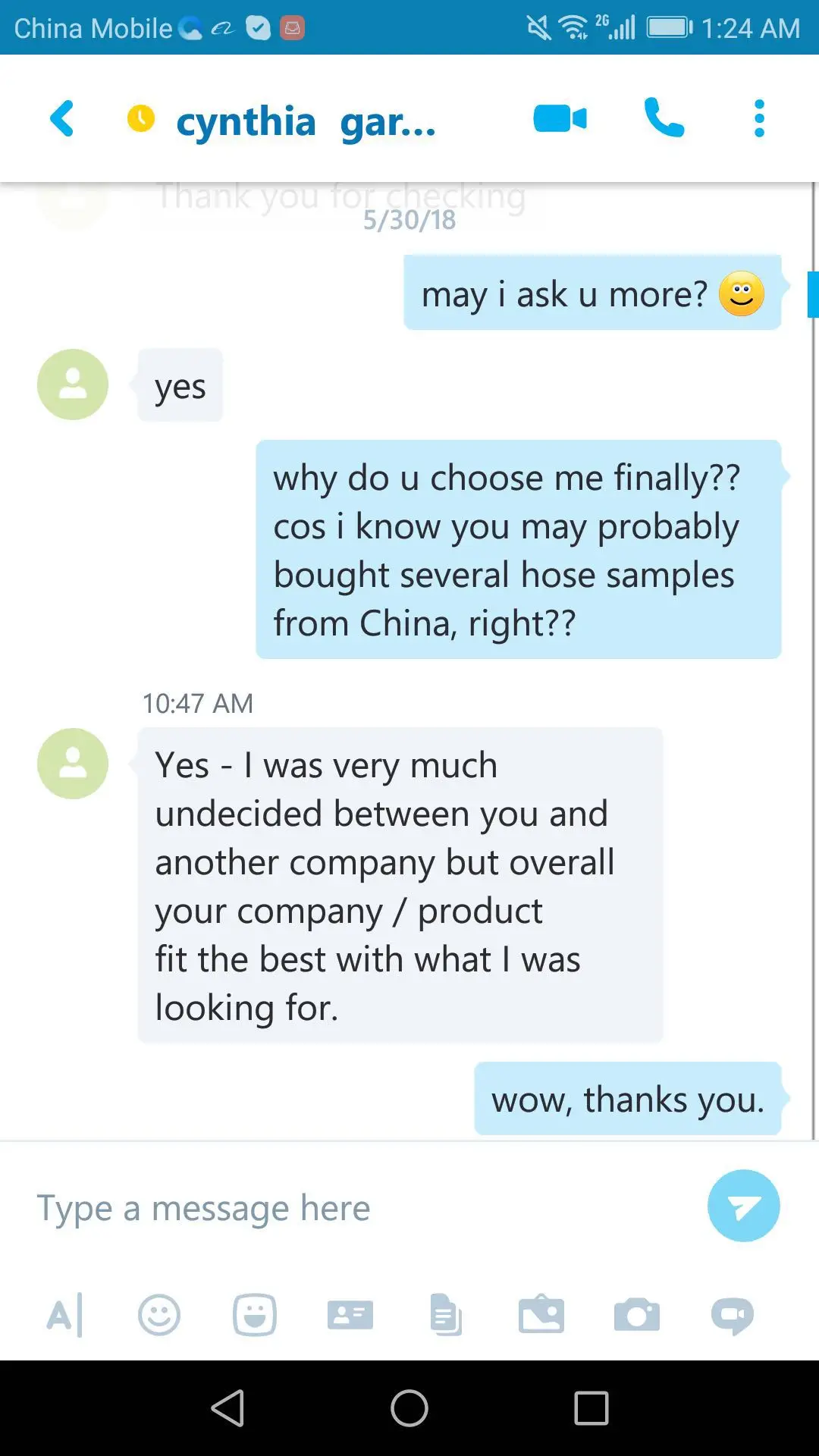Open the emoticon picker
This screenshot has height=1456, width=819.
(159, 1315)
